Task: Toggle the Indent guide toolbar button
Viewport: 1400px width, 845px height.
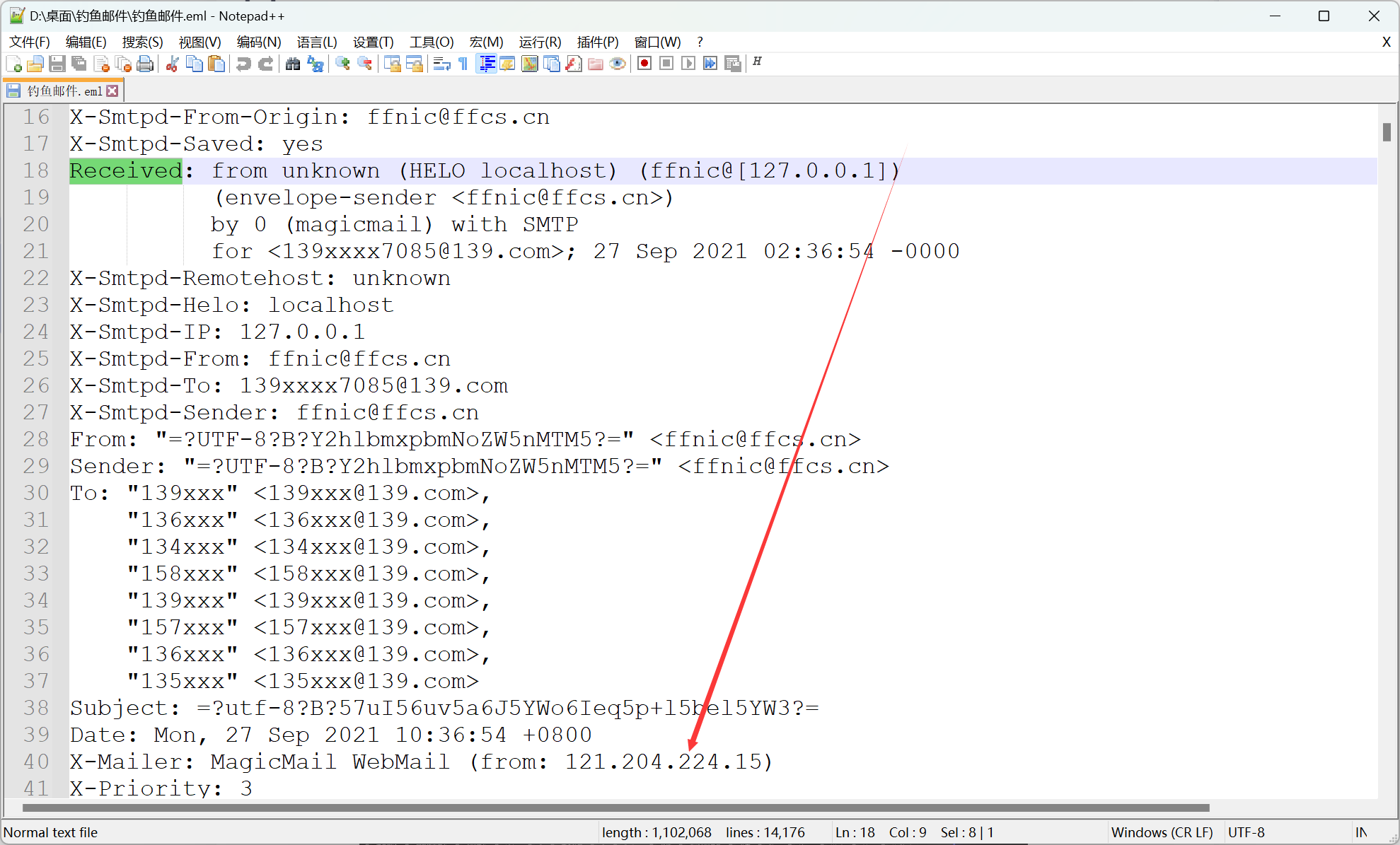Action: [x=487, y=64]
